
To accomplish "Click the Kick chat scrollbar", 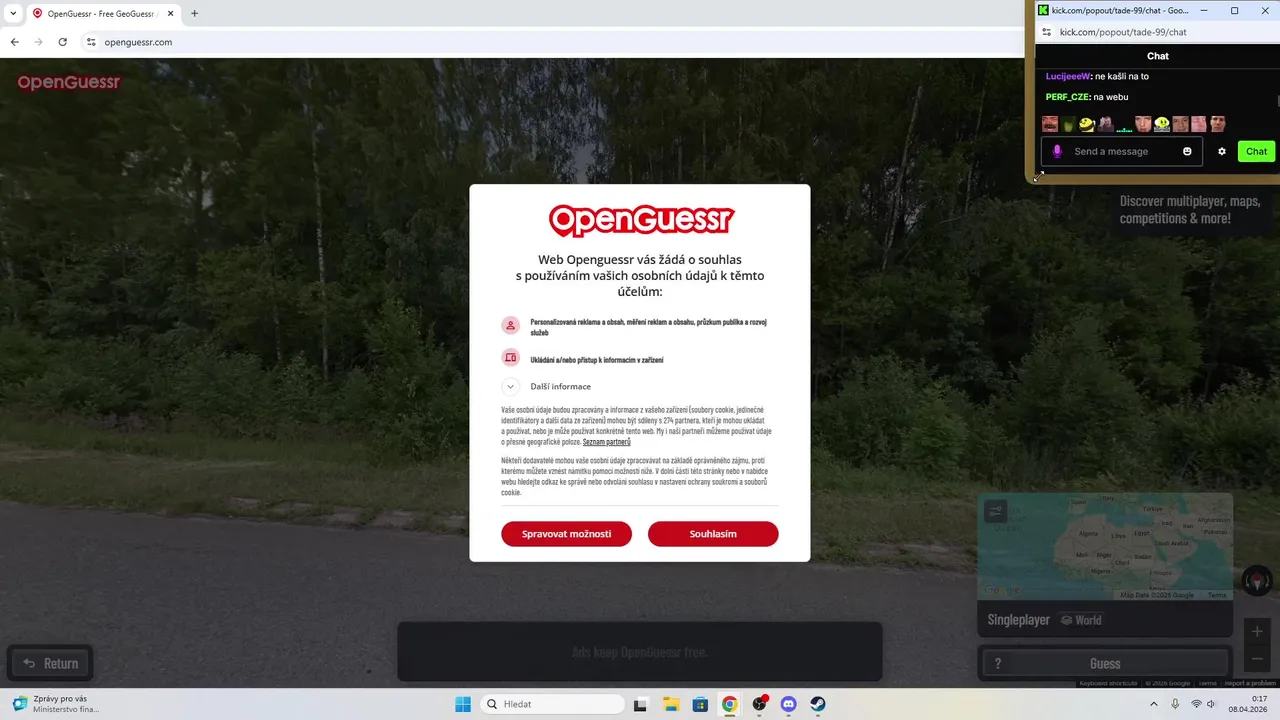I will click(x=1278, y=100).
